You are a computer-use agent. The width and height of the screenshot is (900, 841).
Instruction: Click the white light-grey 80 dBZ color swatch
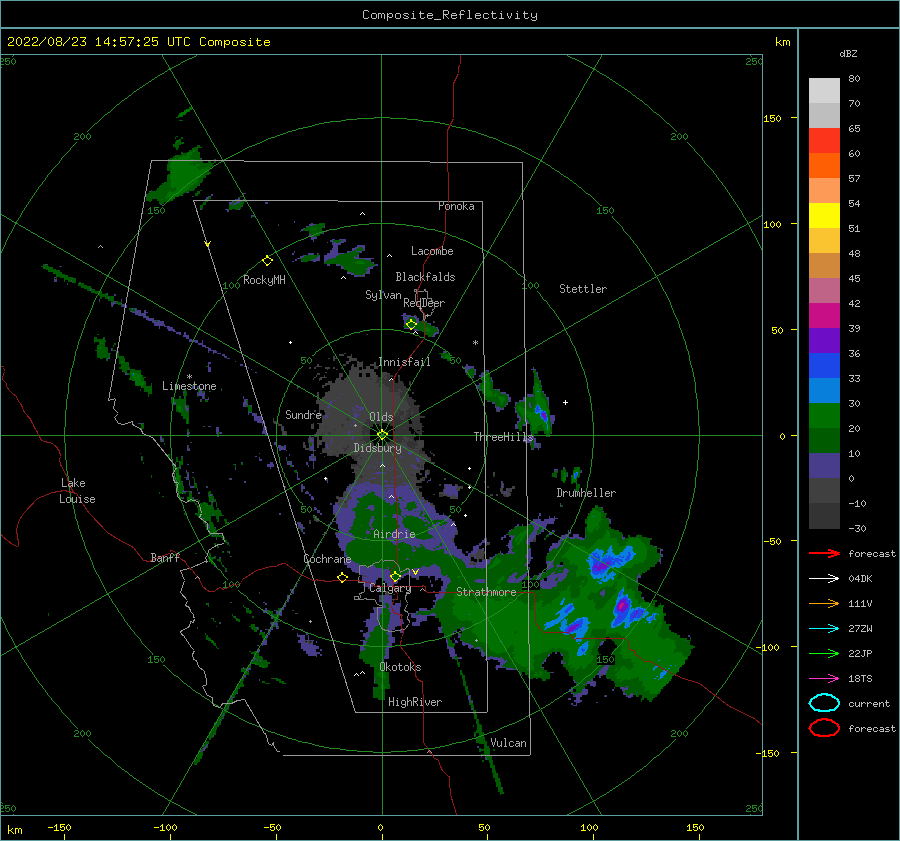(x=824, y=90)
